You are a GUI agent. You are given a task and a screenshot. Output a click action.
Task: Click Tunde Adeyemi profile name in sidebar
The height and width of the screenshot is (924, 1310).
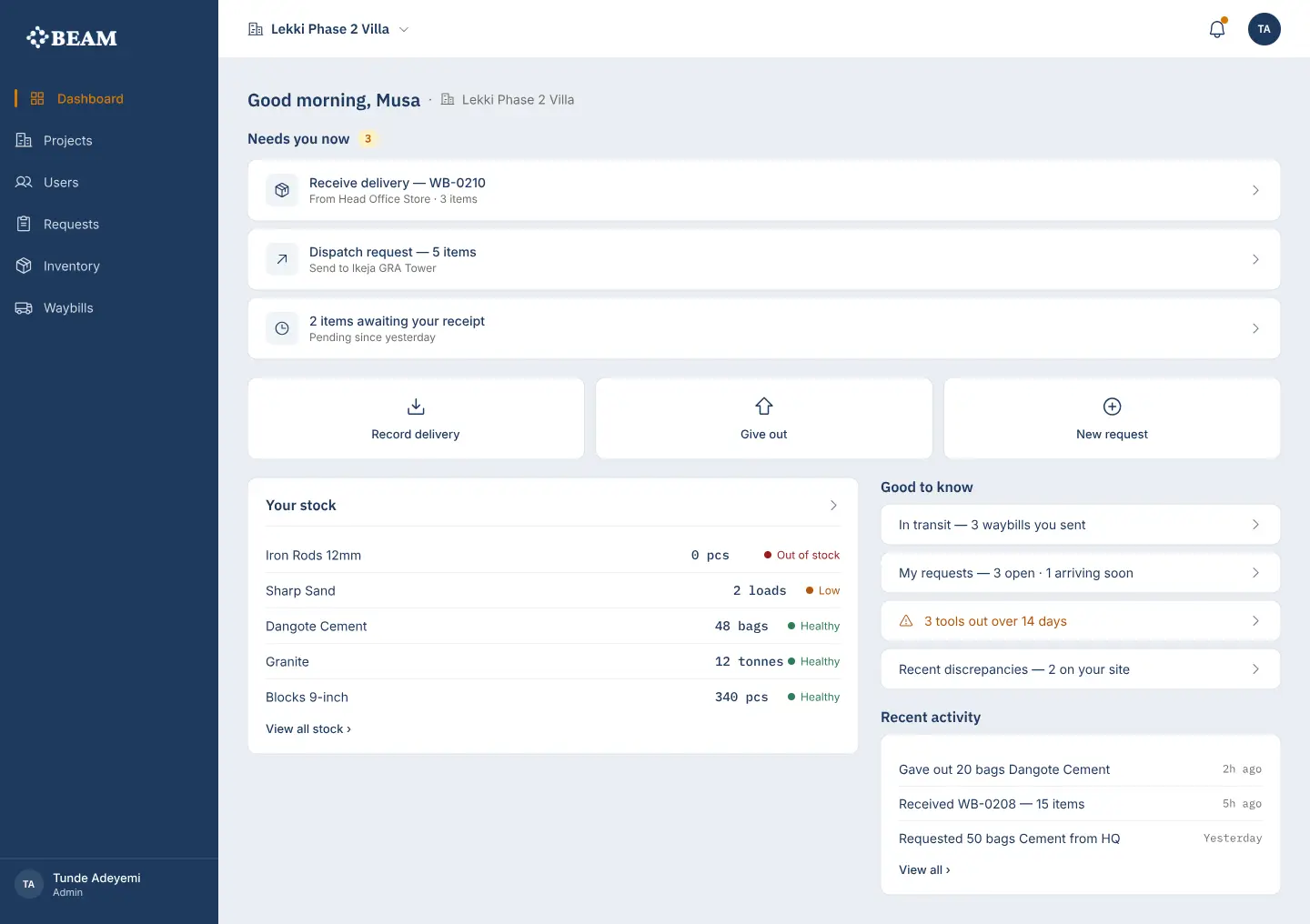(x=96, y=878)
